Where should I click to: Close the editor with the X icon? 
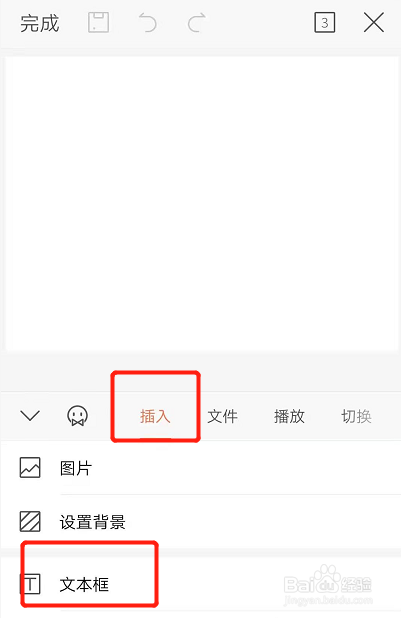pos(373,22)
